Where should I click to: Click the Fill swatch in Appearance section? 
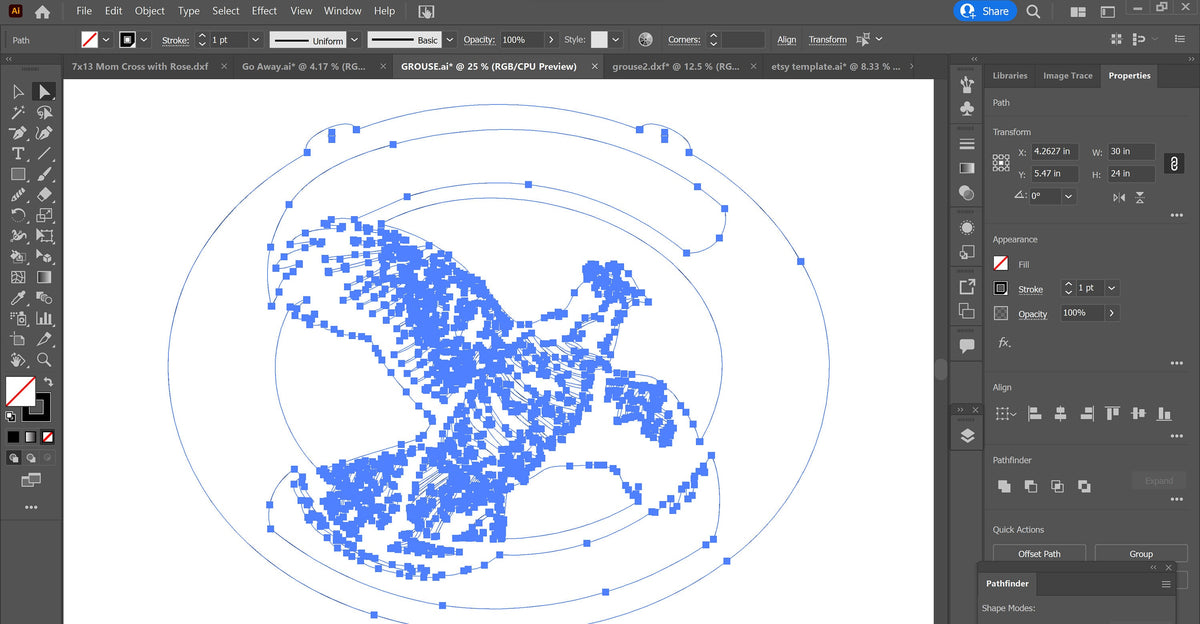click(1001, 264)
